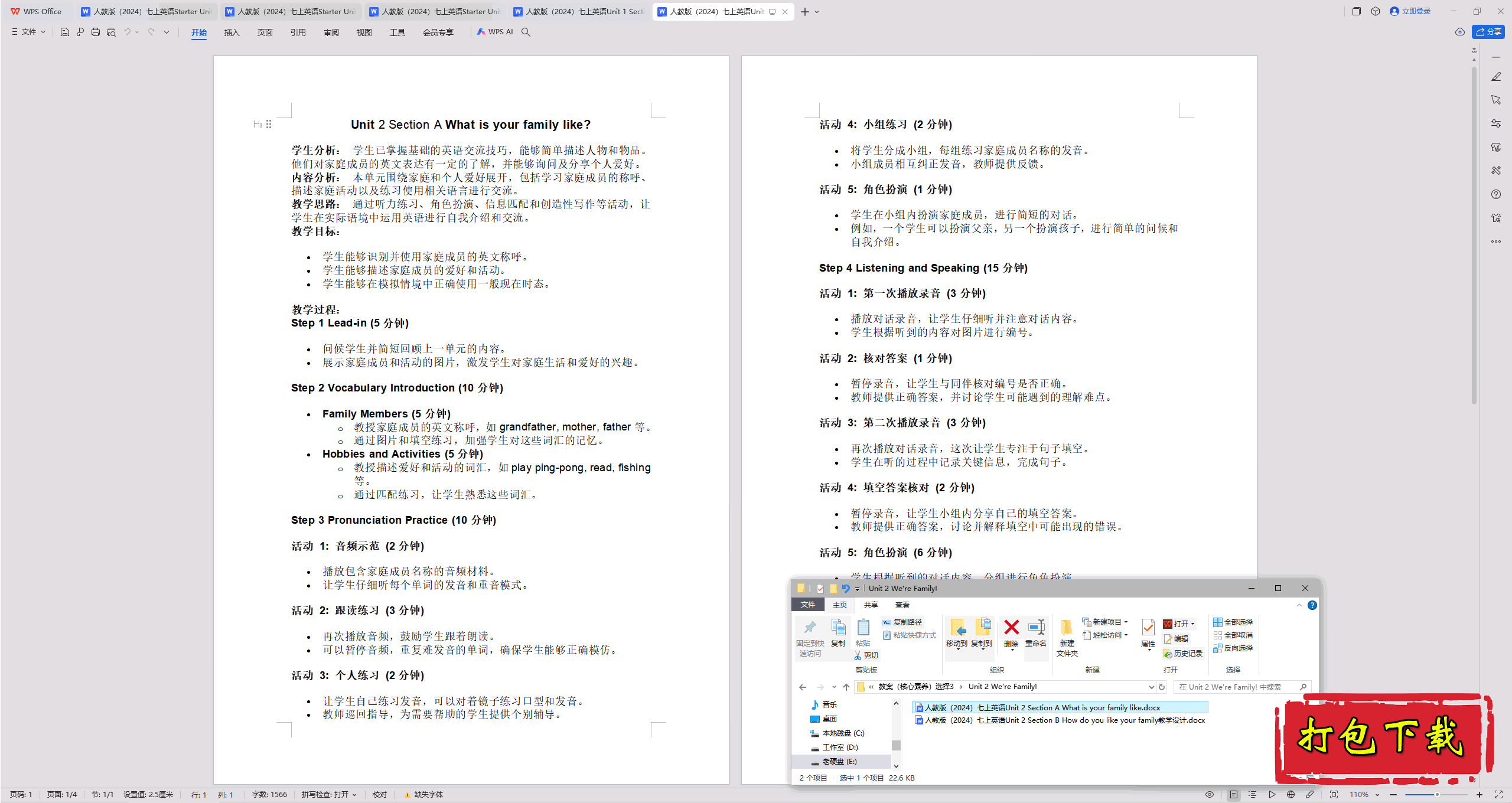Image resolution: width=1512 pixels, height=803 pixels.
Task: Click the fit-page zoom icon in status bar
Action: pos(1334,795)
